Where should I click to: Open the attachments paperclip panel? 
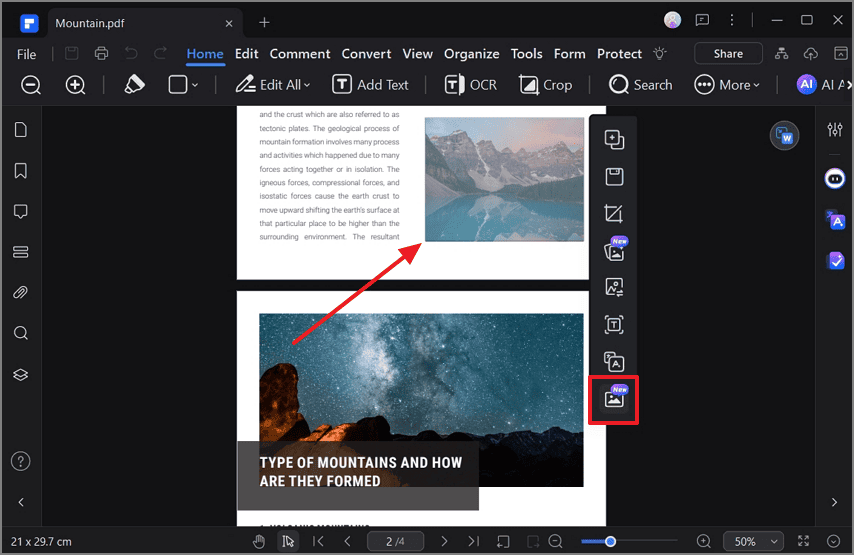(x=21, y=292)
